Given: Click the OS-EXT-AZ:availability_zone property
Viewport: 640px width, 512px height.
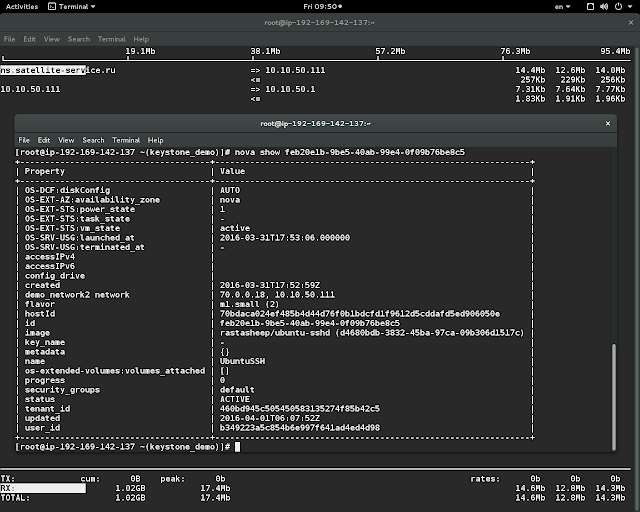Looking at the screenshot, I should pyautogui.click(x=92, y=200).
